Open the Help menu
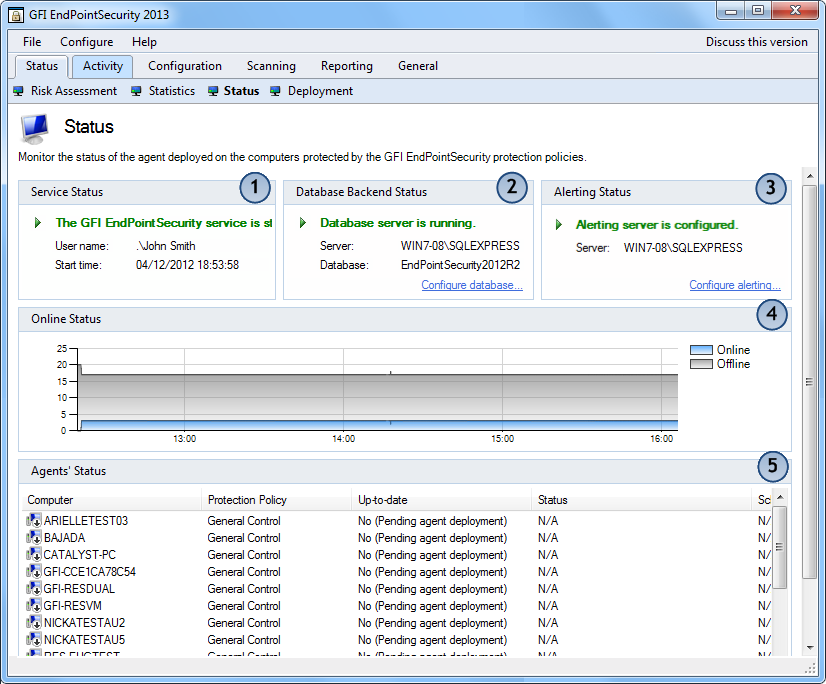The image size is (826, 684). (x=144, y=42)
